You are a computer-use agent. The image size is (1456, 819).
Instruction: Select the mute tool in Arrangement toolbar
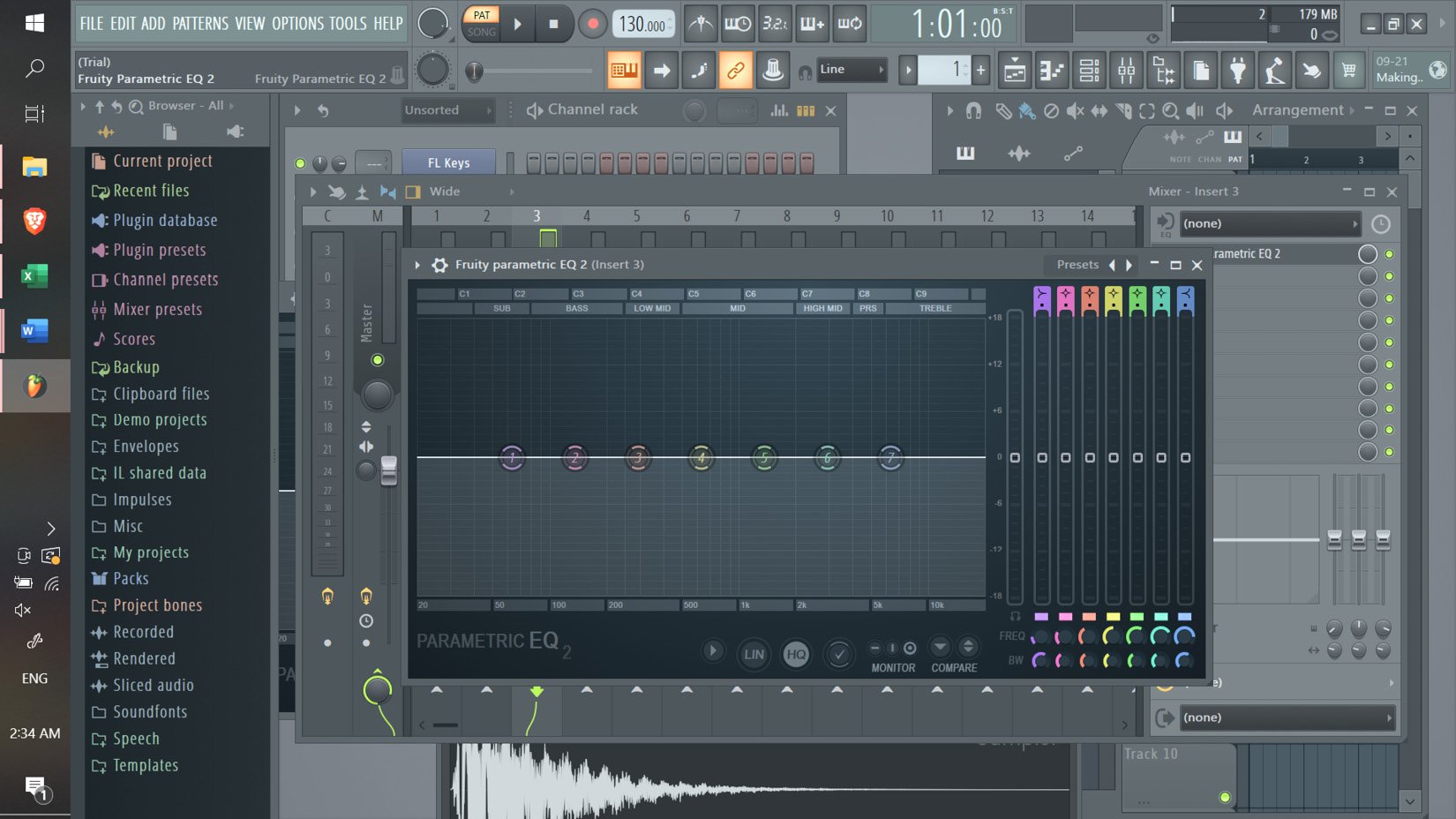(x=1075, y=110)
